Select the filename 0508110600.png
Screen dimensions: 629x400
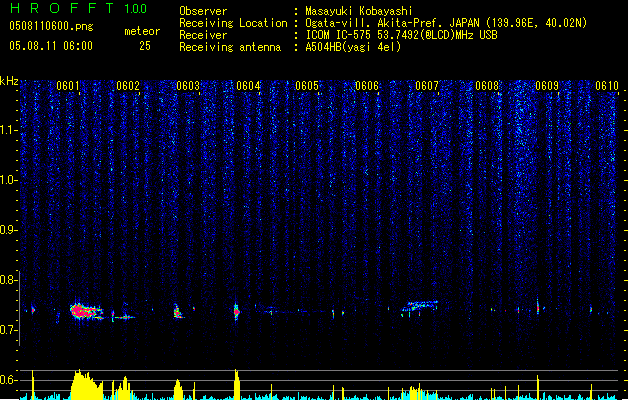[x=51, y=26]
